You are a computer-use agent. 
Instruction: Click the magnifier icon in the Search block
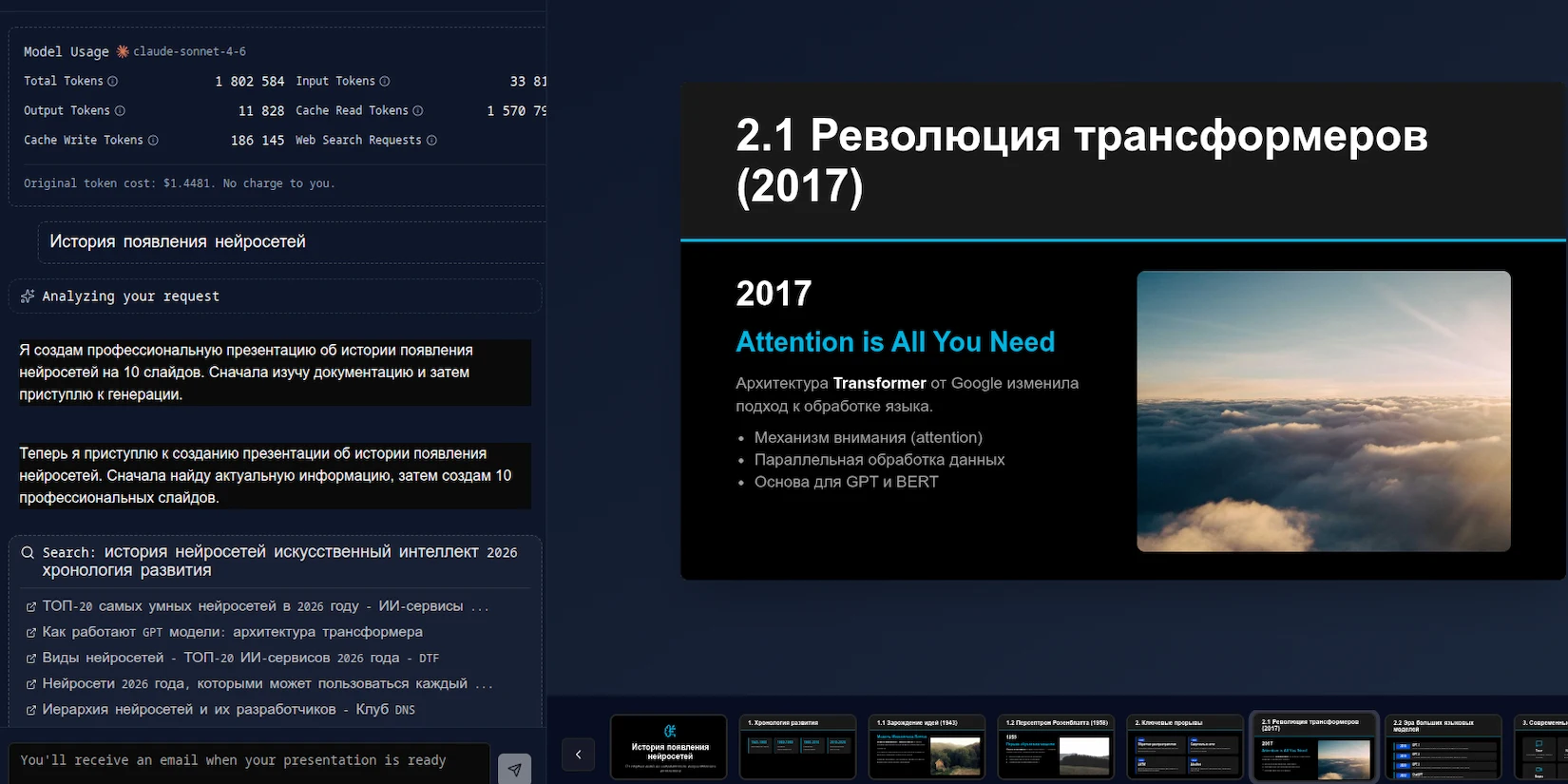28,552
